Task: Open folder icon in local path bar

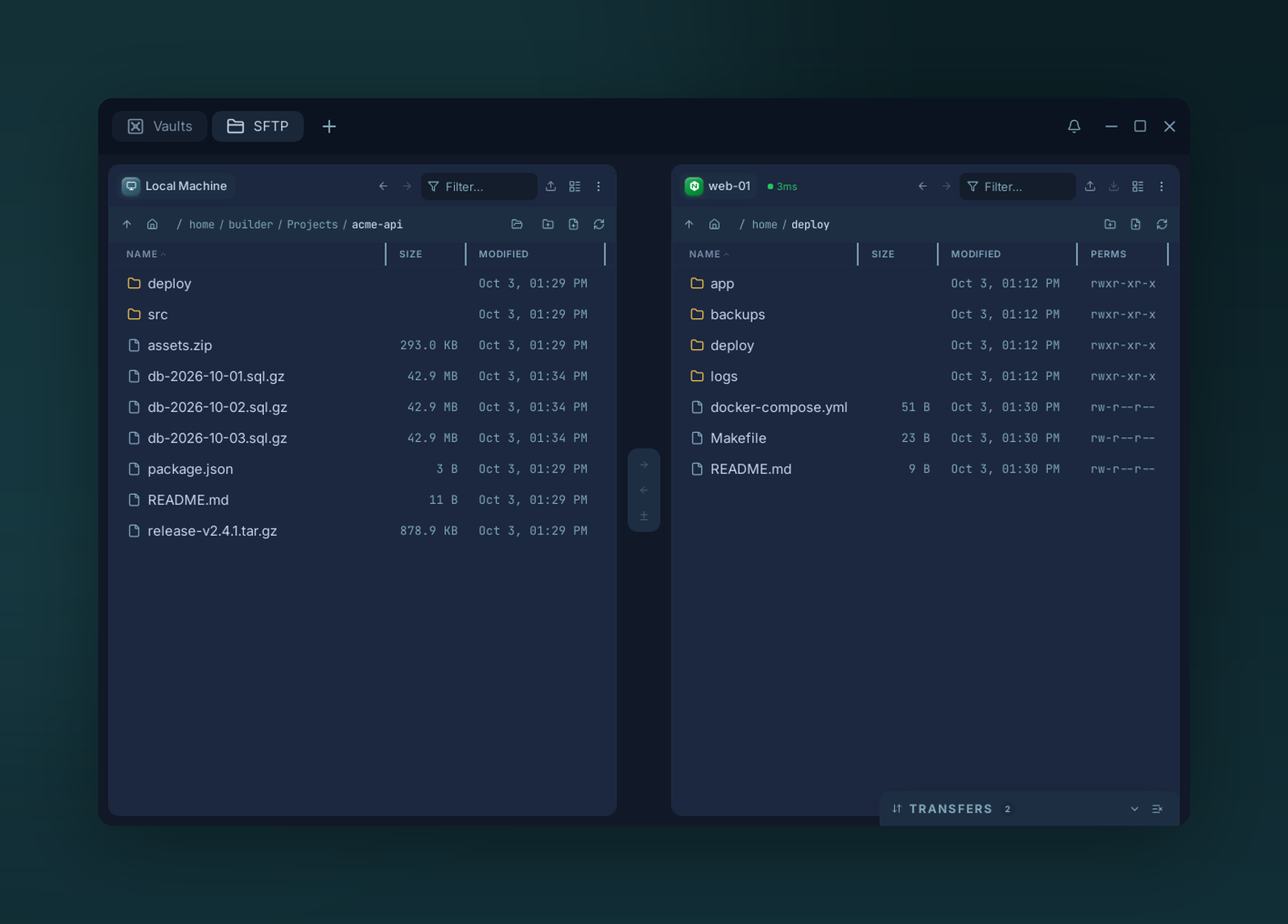Action: pyautogui.click(x=517, y=225)
